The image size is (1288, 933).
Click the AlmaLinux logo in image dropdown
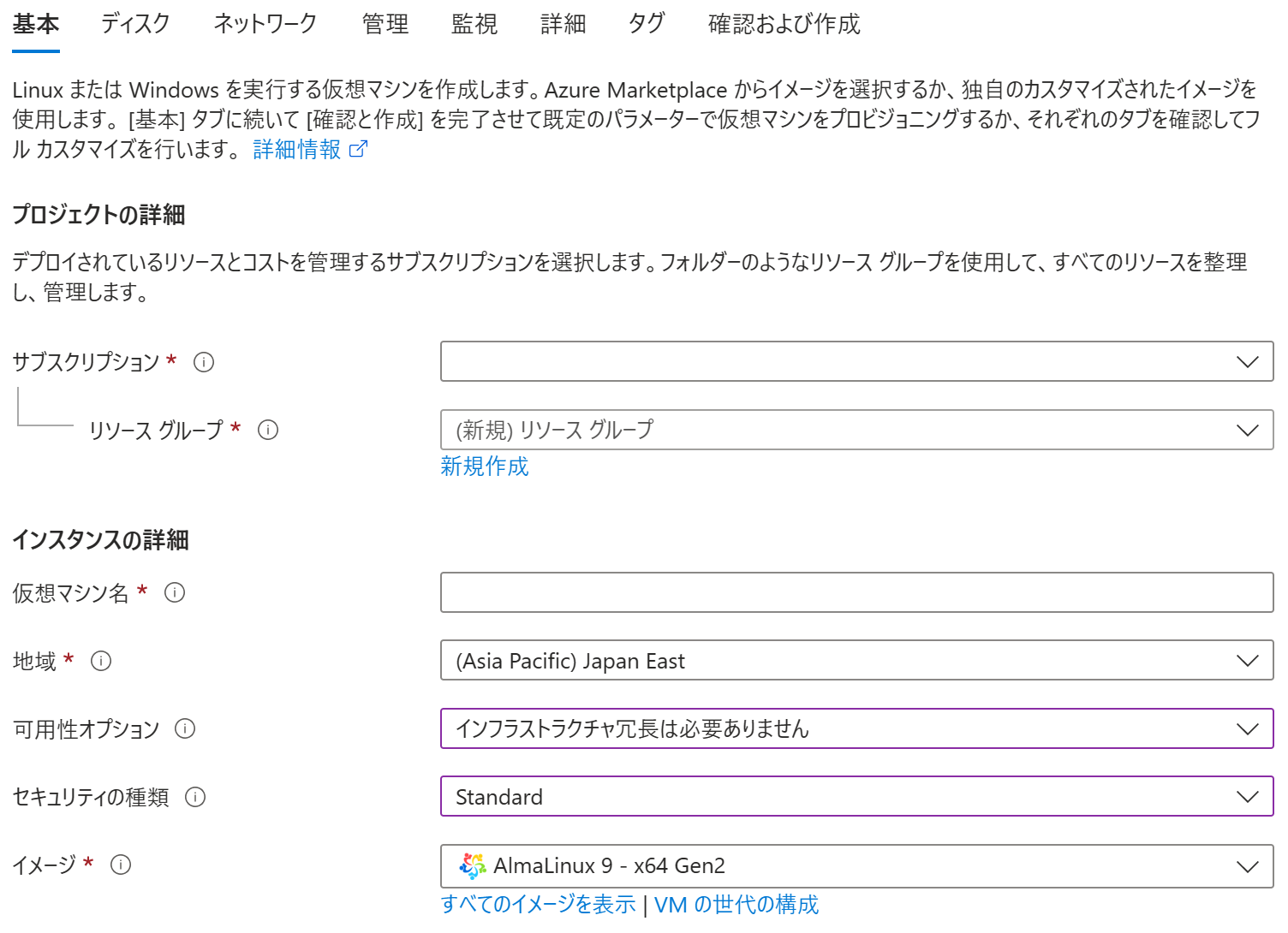pyautogui.click(x=472, y=865)
